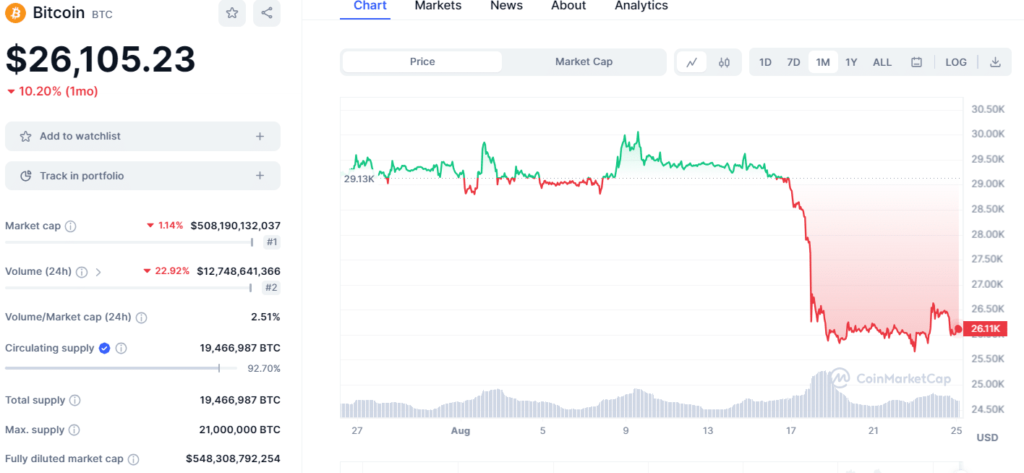
Task: Open Fully diluted market cap info icon
Action: [x=133, y=459]
